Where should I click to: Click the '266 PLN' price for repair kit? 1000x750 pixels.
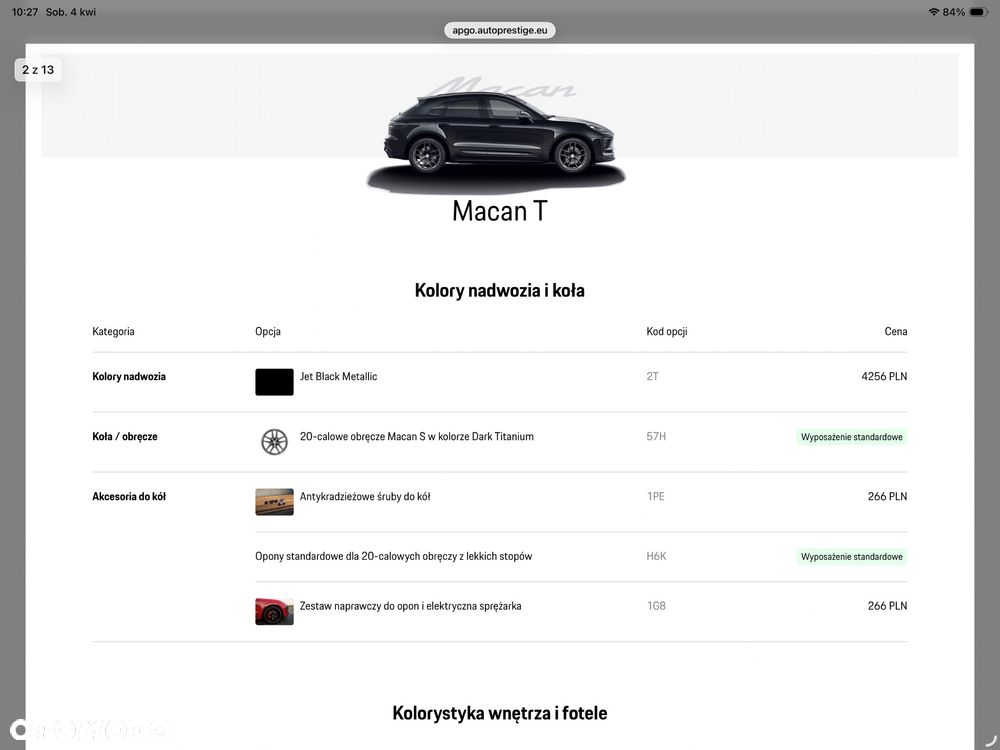click(887, 606)
